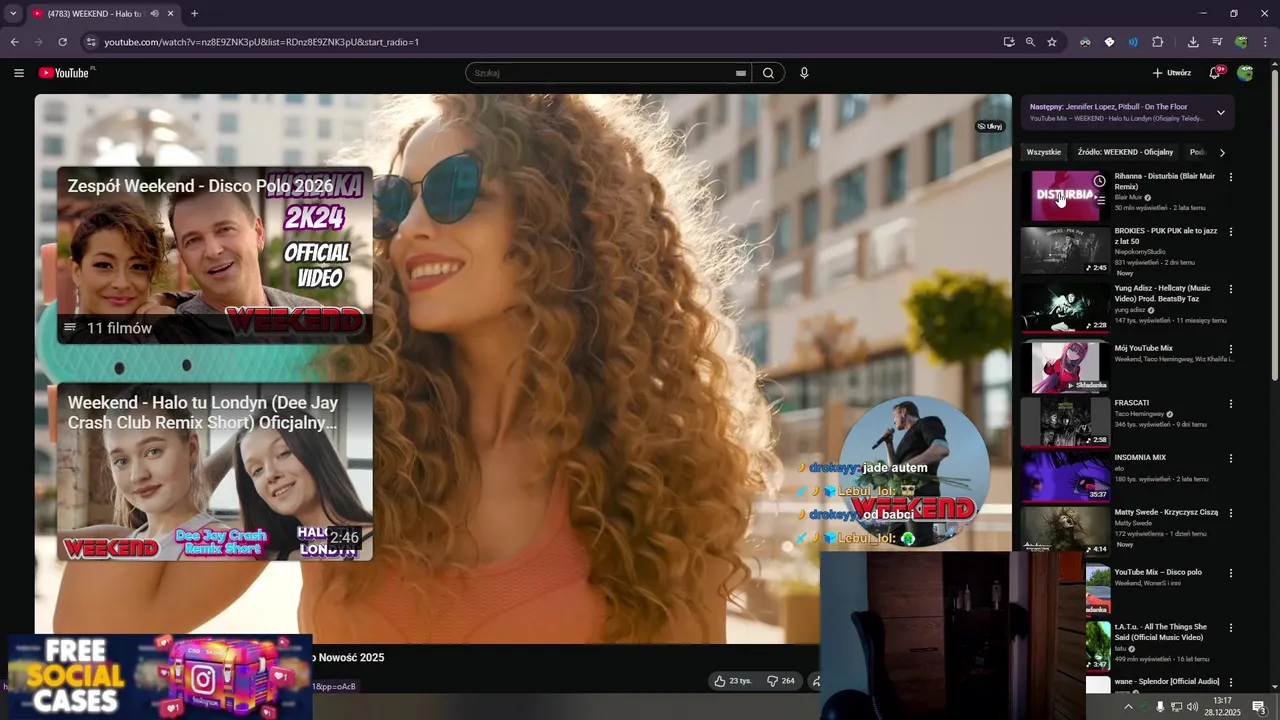Open t.A.T.u. - All The Things She Said title
Image resolution: width=1280 pixels, height=720 pixels.
(1160, 632)
